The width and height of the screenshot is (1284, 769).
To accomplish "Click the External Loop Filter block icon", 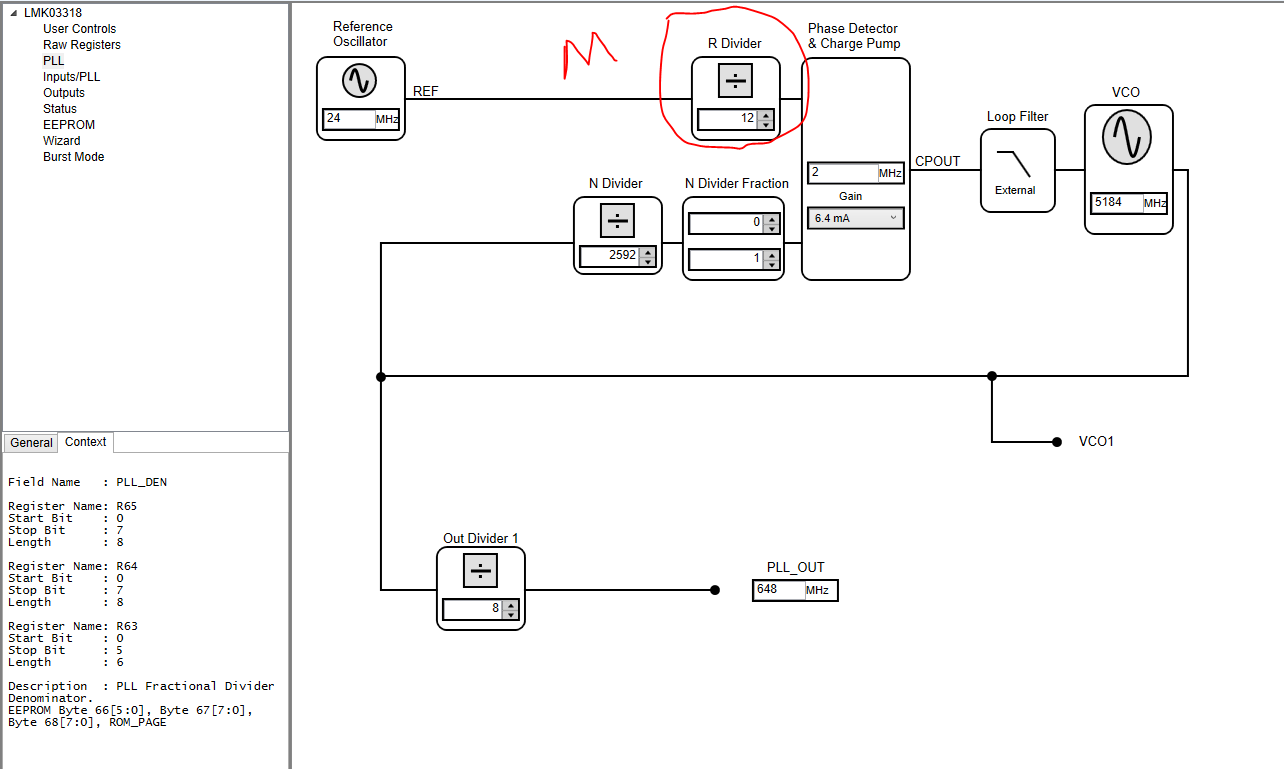I will coord(1017,169).
